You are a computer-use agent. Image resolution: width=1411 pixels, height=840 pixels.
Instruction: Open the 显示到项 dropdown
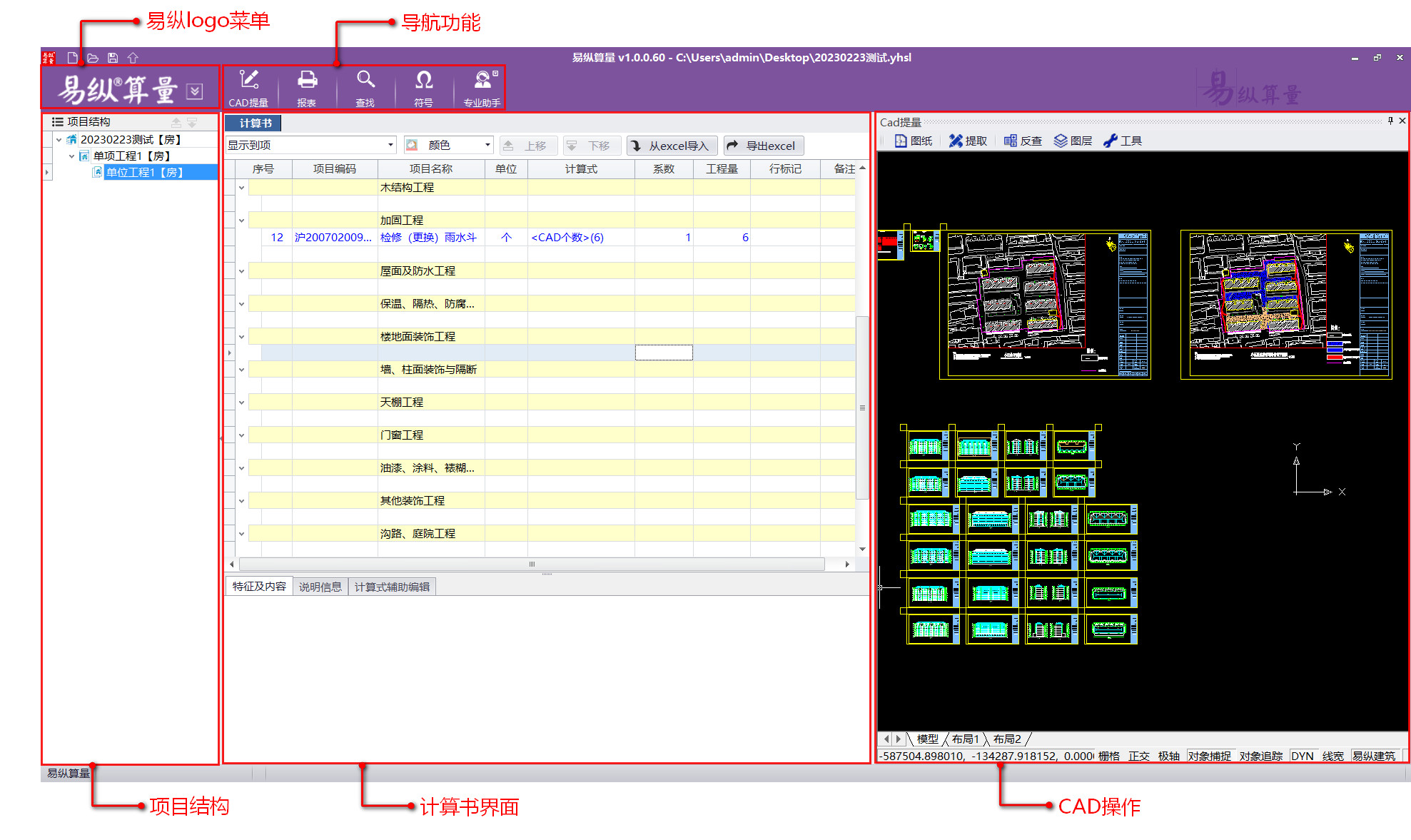390,145
